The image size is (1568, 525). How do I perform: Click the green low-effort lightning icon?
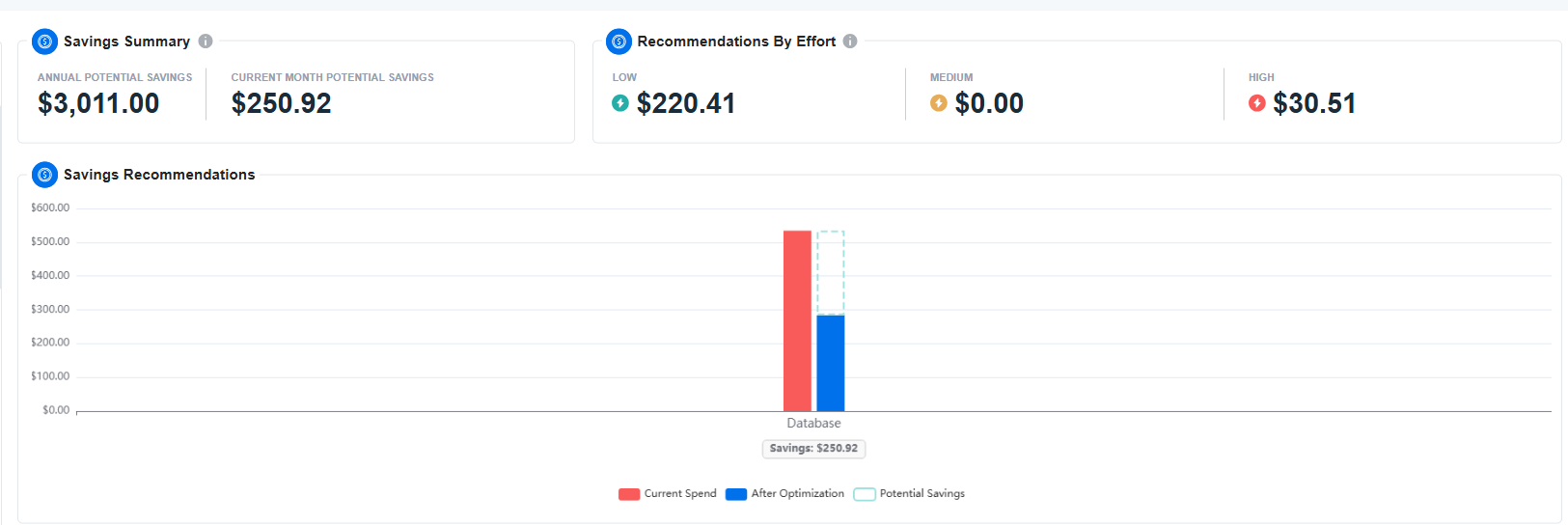point(620,103)
